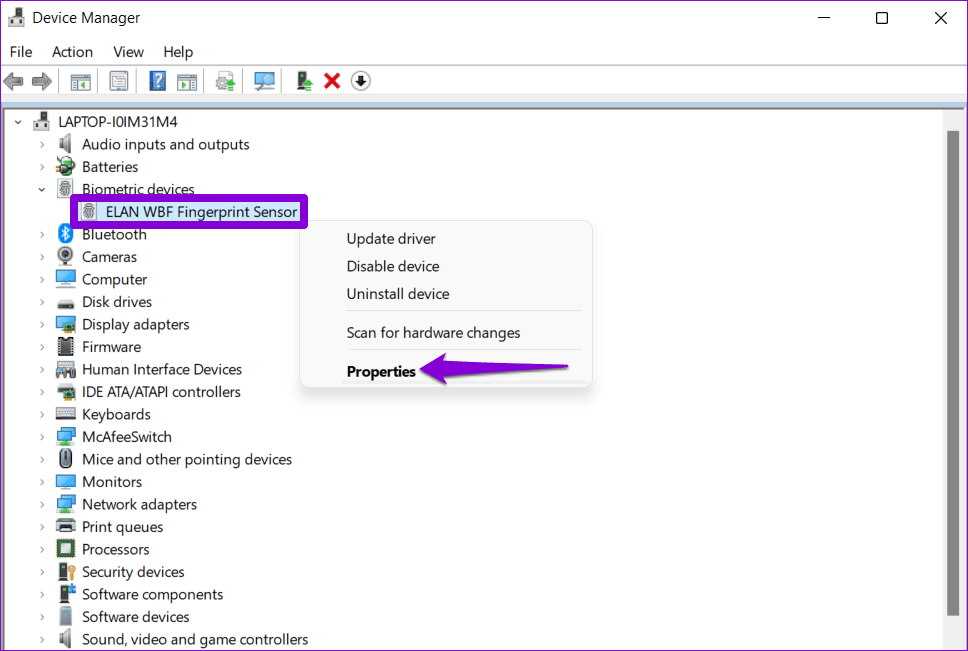Open the Help menu

point(178,52)
